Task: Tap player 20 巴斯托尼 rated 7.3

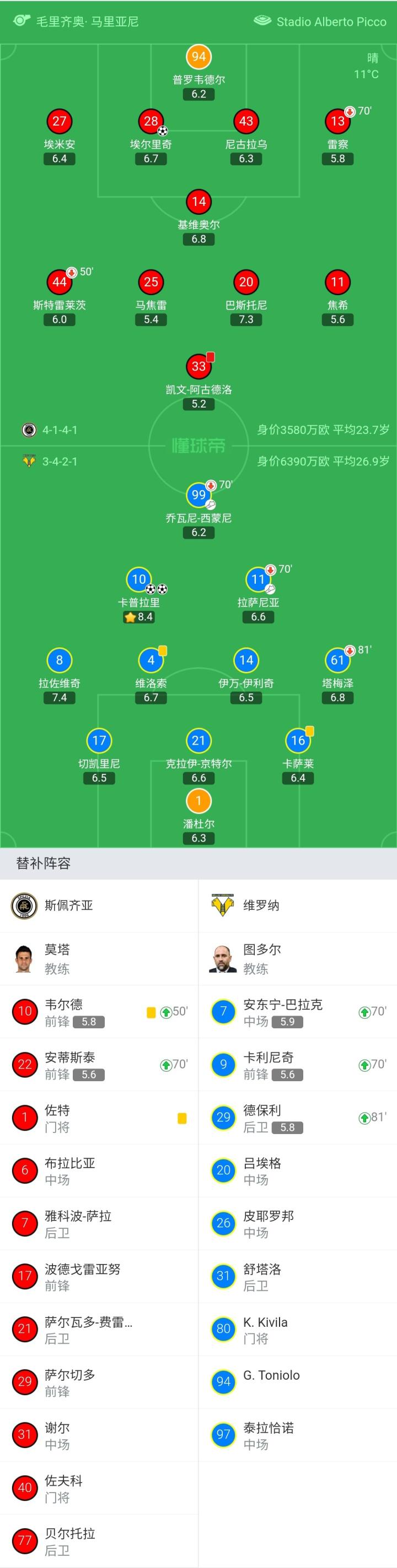Action: [246, 282]
